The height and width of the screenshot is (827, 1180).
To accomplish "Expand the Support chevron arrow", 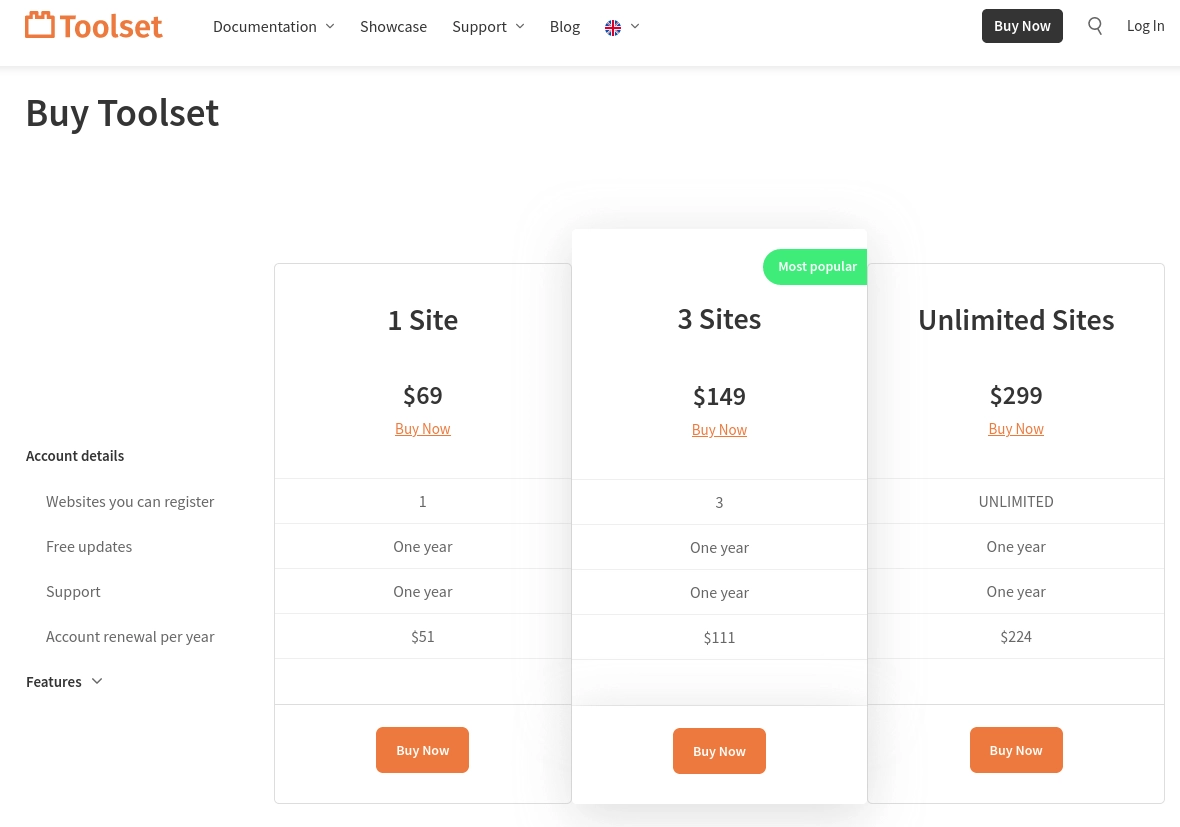I will (x=520, y=26).
